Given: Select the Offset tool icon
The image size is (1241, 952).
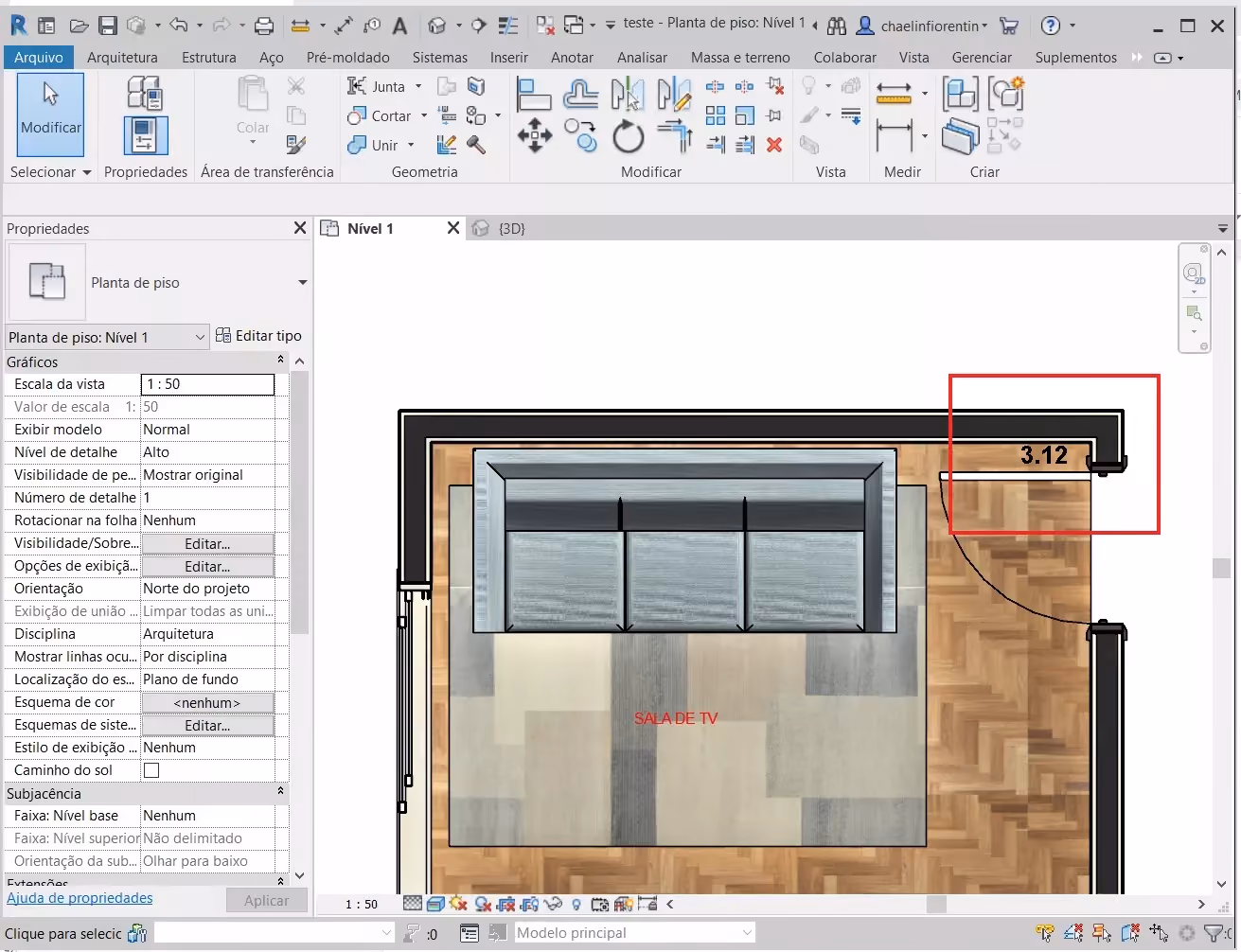Looking at the screenshot, I should (580, 95).
